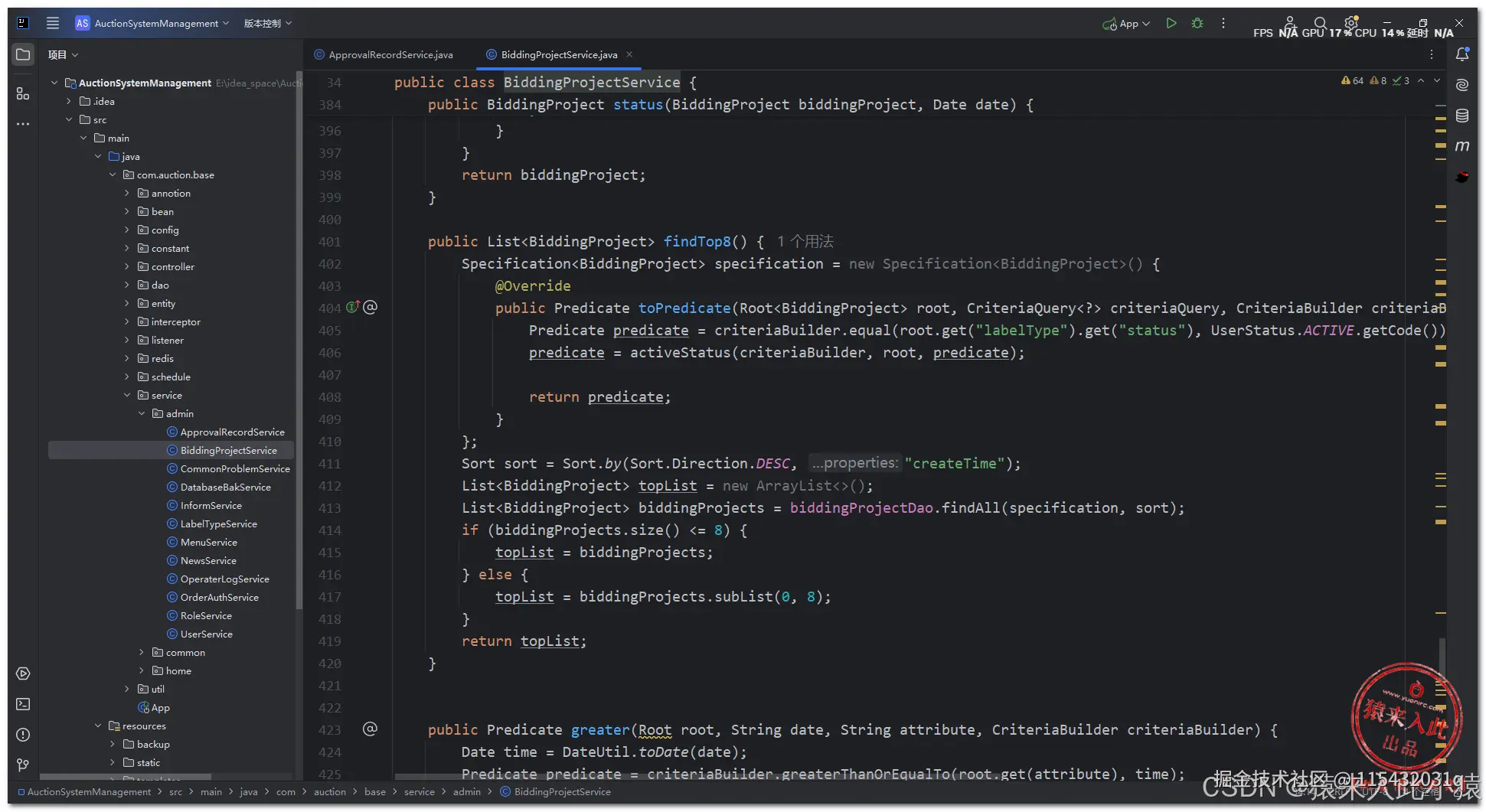Debug the App configuration
The width and height of the screenshot is (1486, 812).
(x=1197, y=23)
